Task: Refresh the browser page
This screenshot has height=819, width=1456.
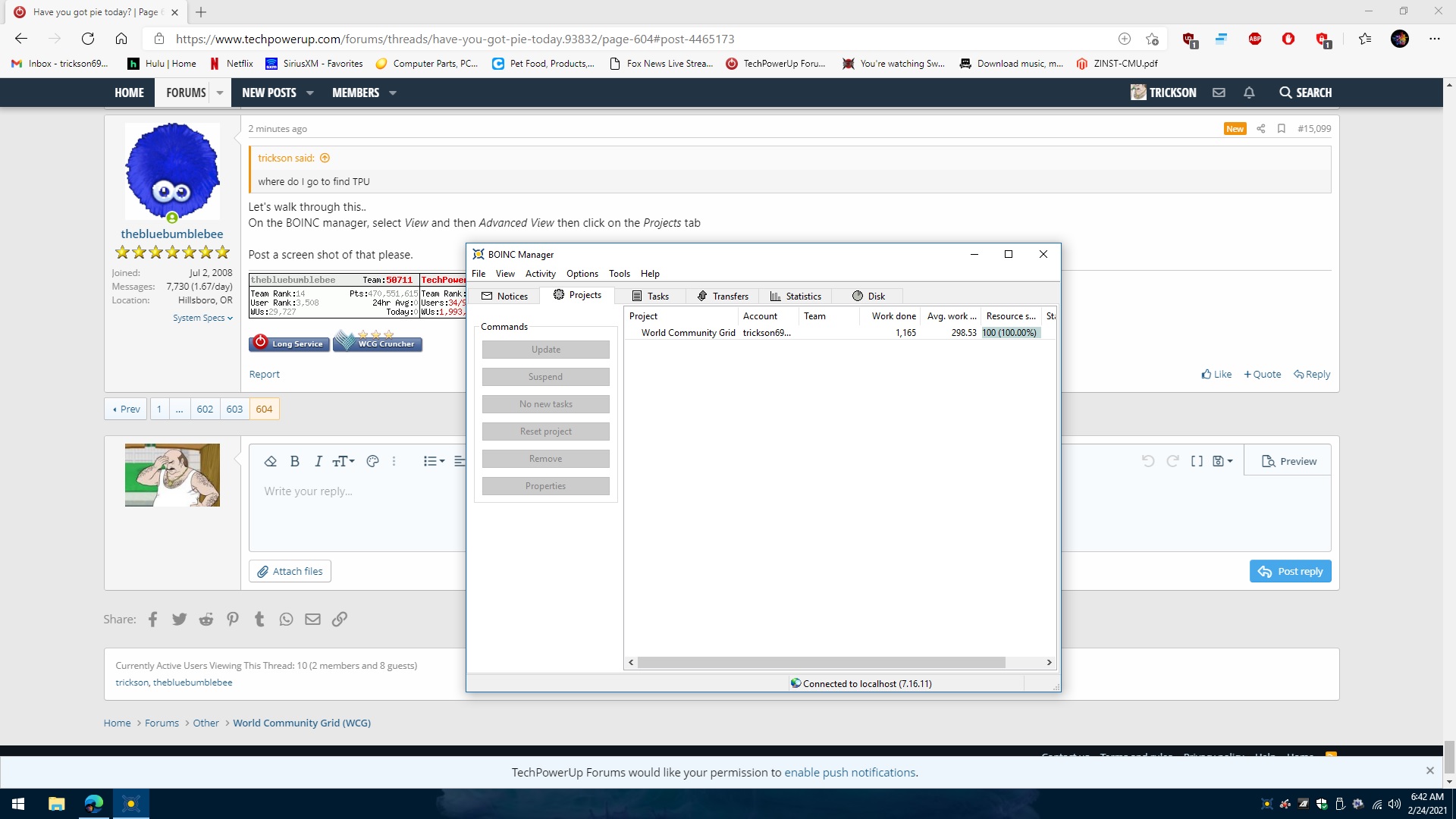Action: [88, 39]
